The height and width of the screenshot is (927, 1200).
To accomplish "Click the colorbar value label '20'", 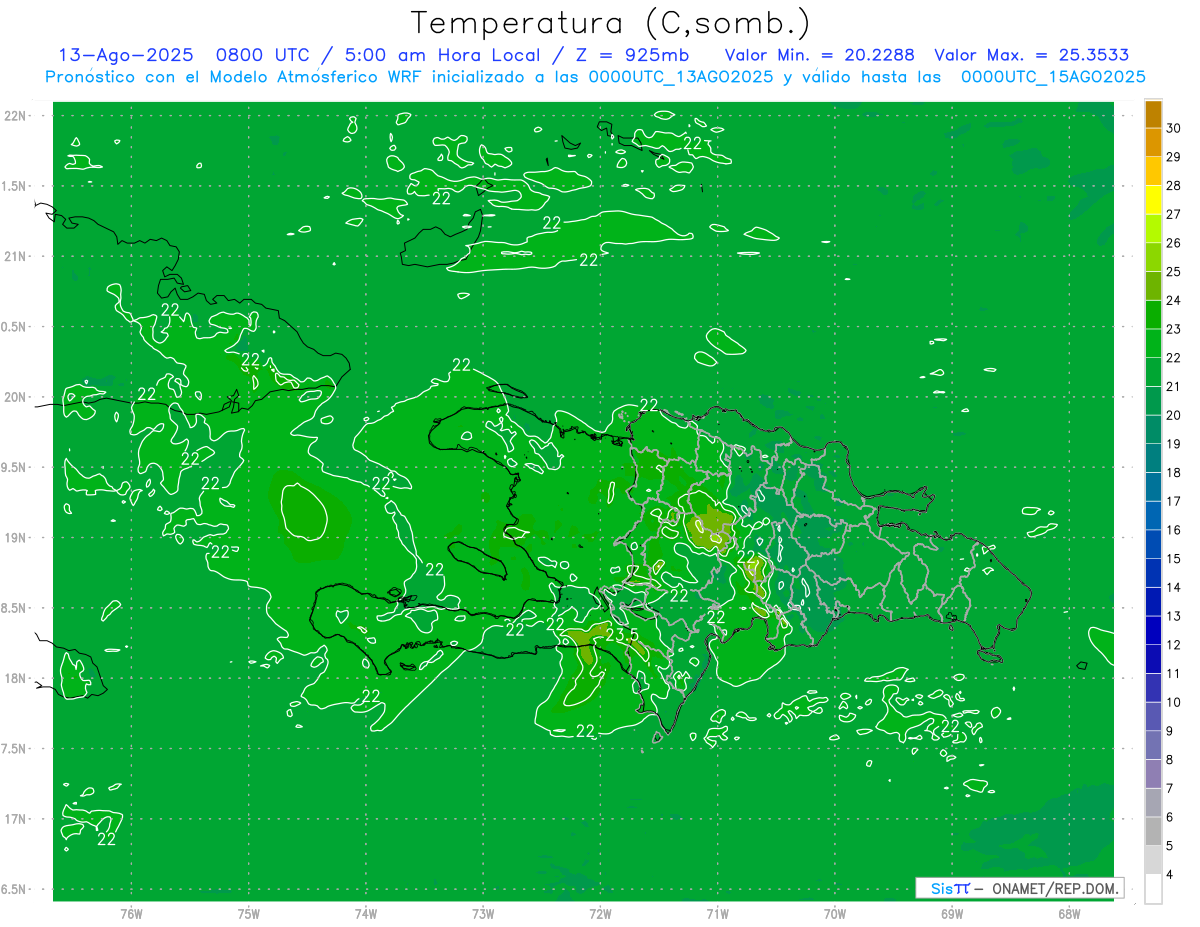I will pyautogui.click(x=1174, y=415).
